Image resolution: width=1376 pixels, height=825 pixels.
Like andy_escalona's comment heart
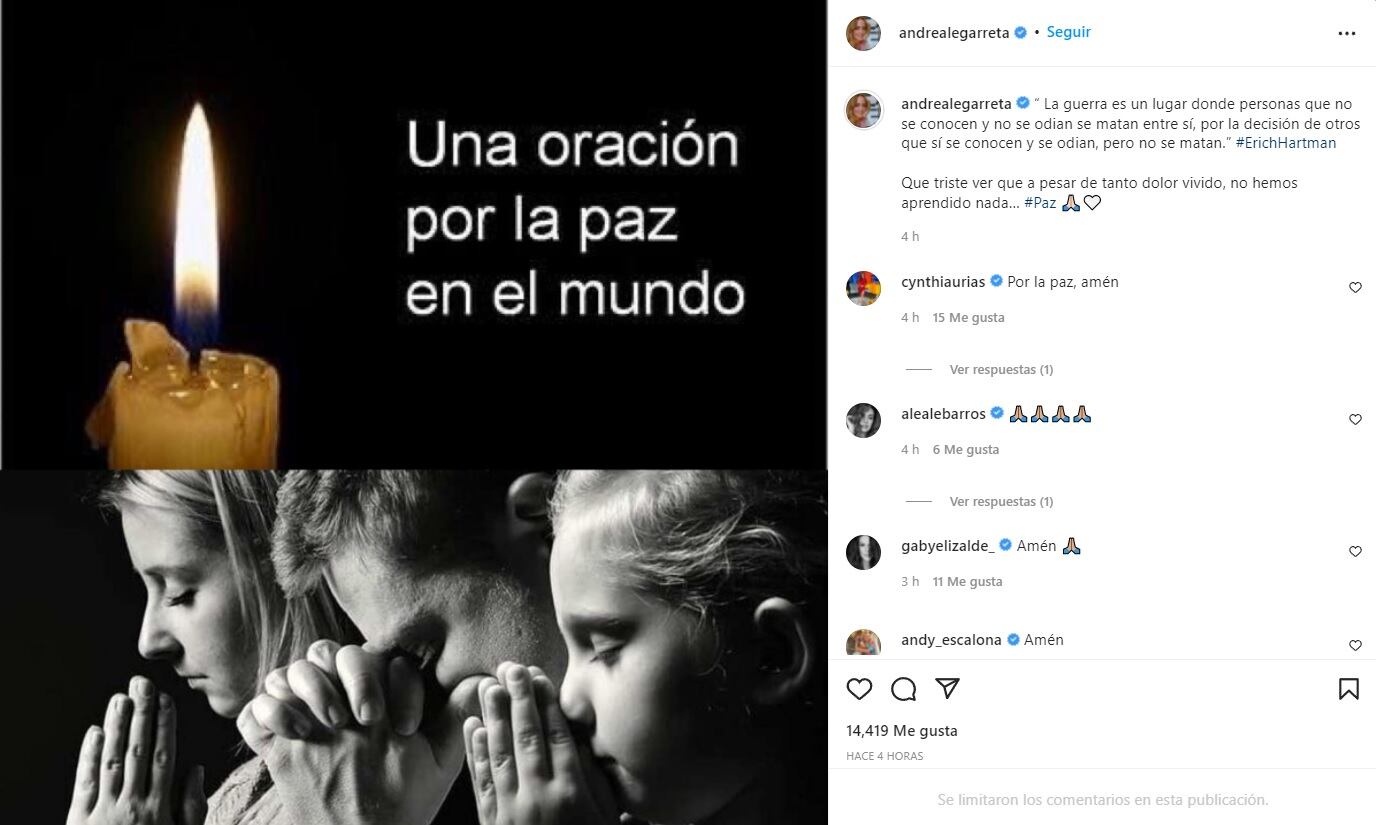point(1355,646)
